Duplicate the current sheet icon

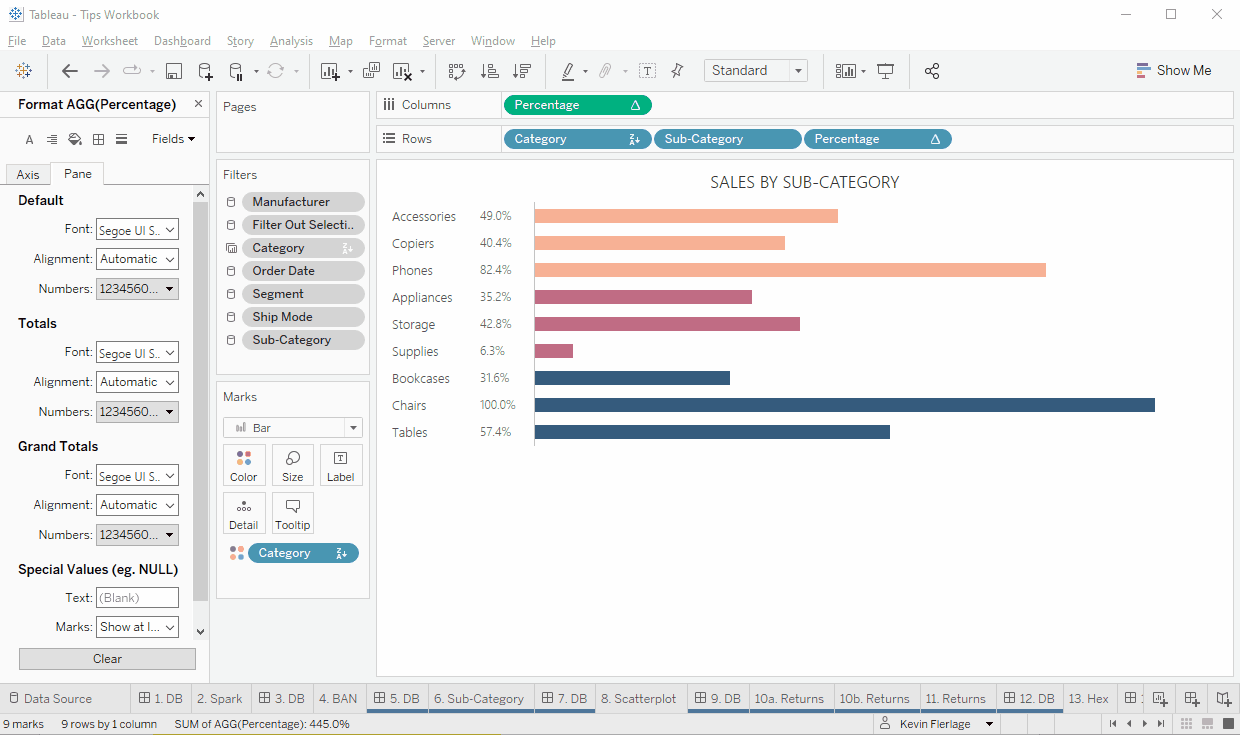coord(371,71)
